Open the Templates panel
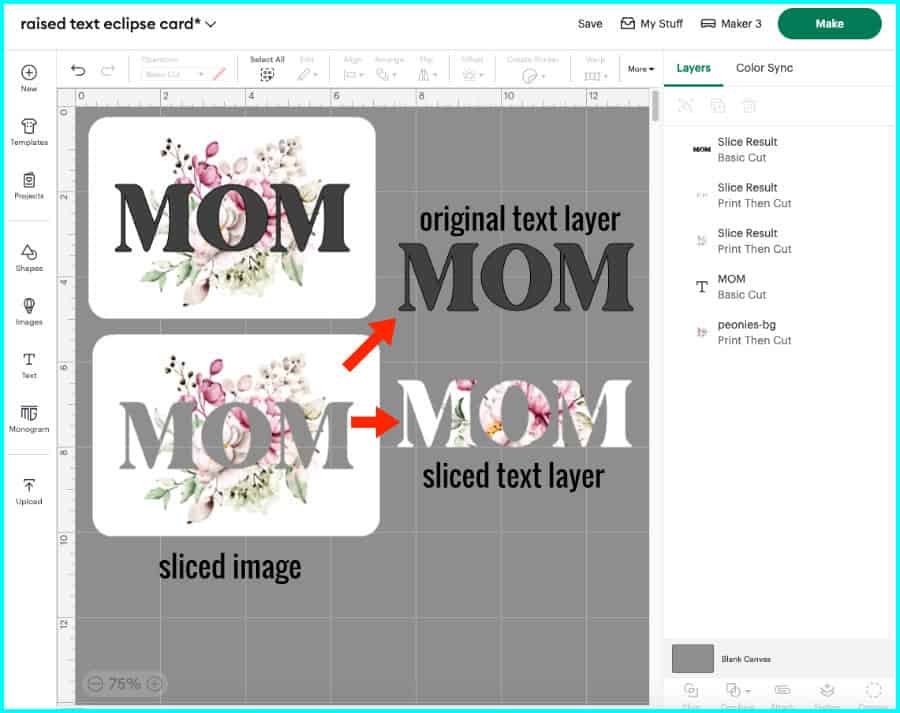This screenshot has width=900, height=713. click(x=29, y=132)
